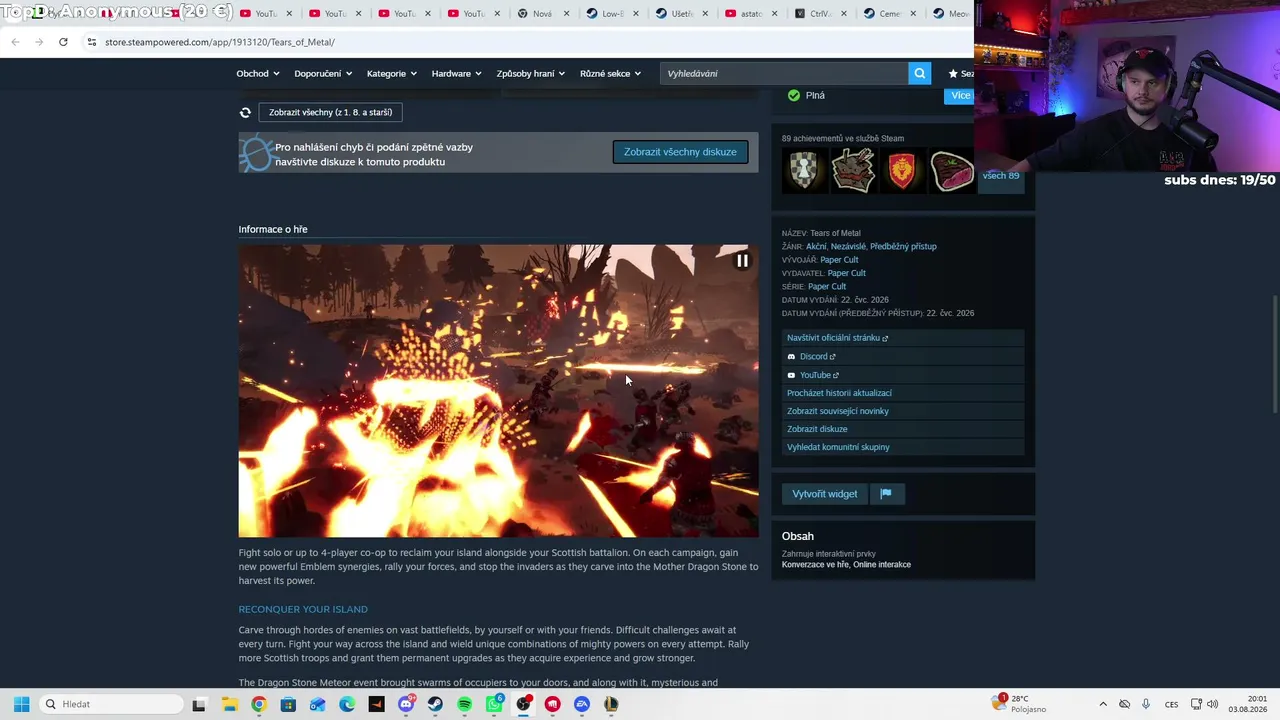Open WhatsApp from the taskbar
The height and width of the screenshot is (720, 1280).
[494, 704]
